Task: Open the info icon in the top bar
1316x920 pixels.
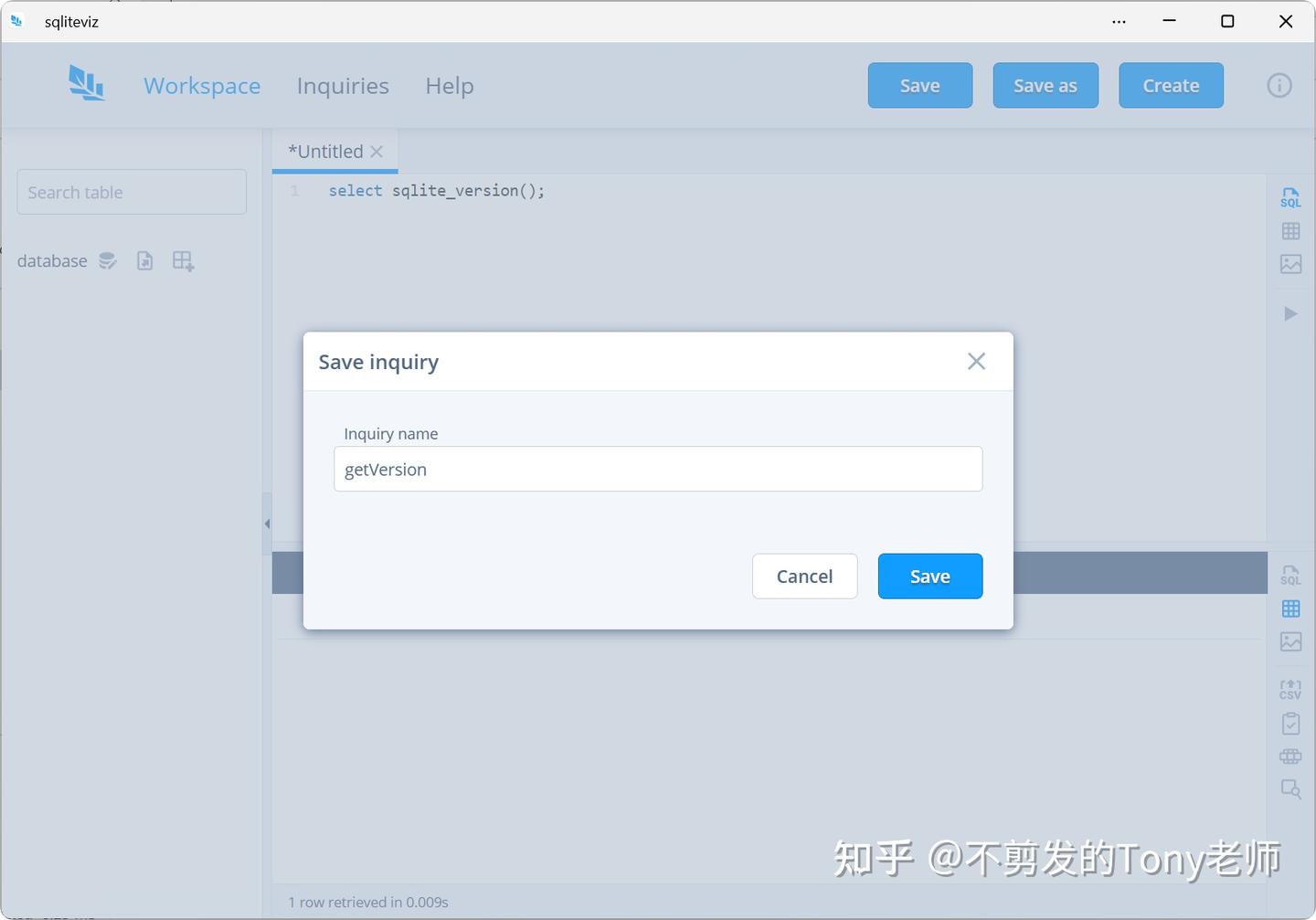Action: click(x=1279, y=85)
